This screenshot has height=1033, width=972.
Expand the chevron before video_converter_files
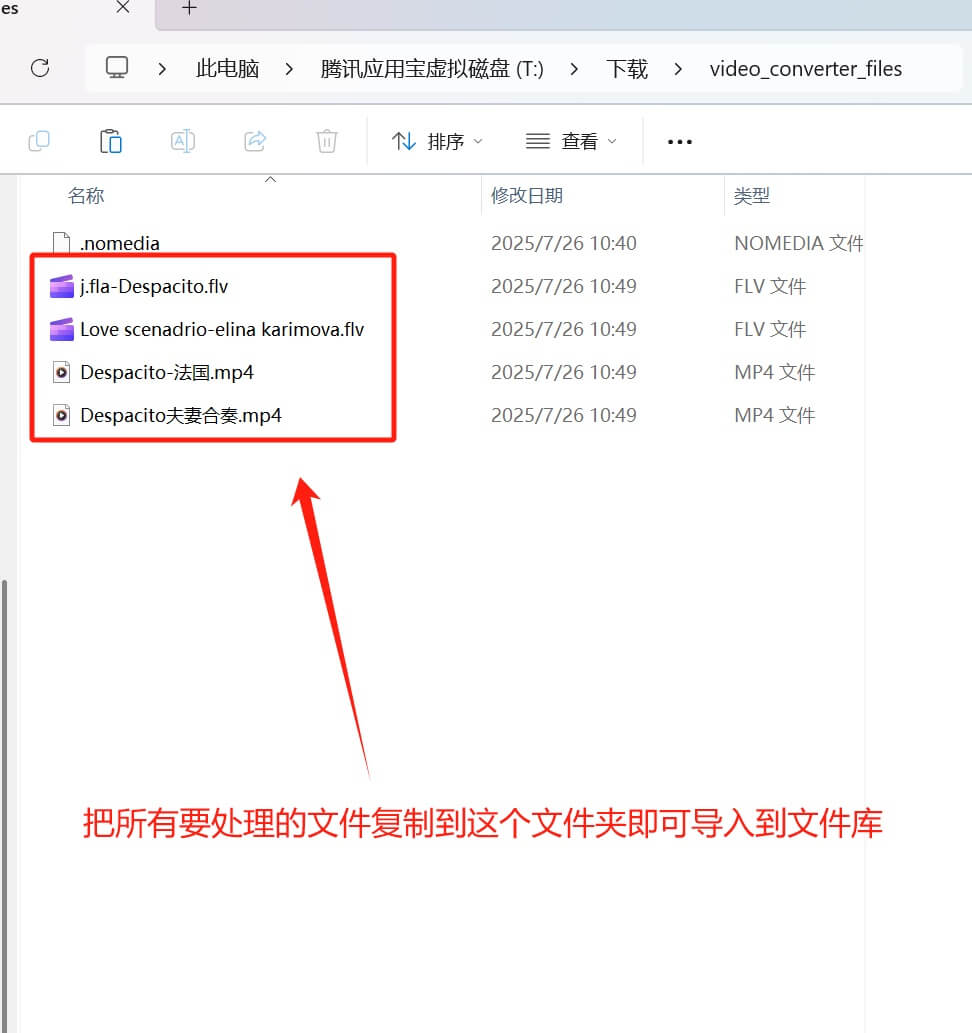[x=679, y=69]
